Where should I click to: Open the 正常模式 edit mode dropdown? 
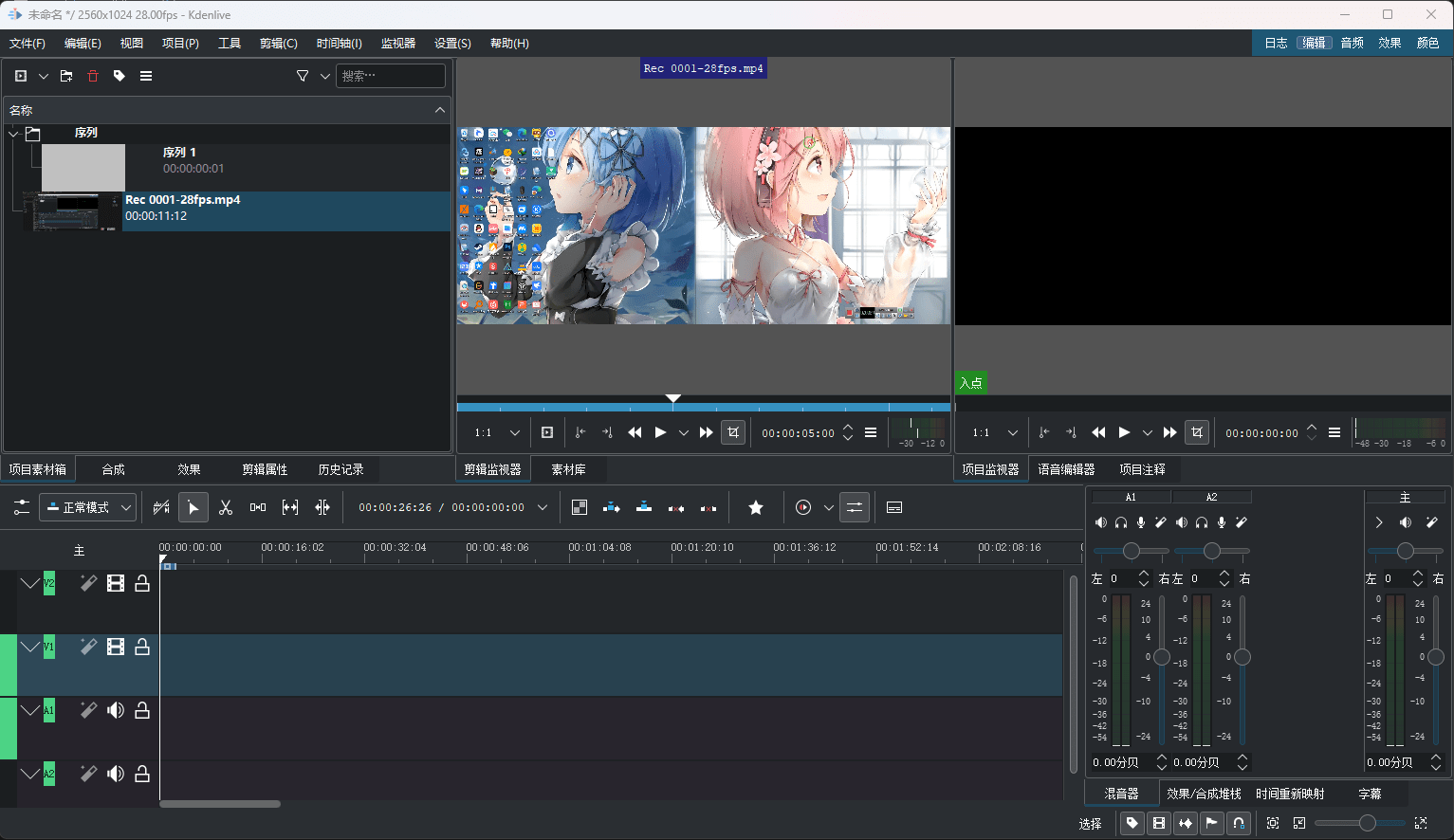[x=87, y=507]
